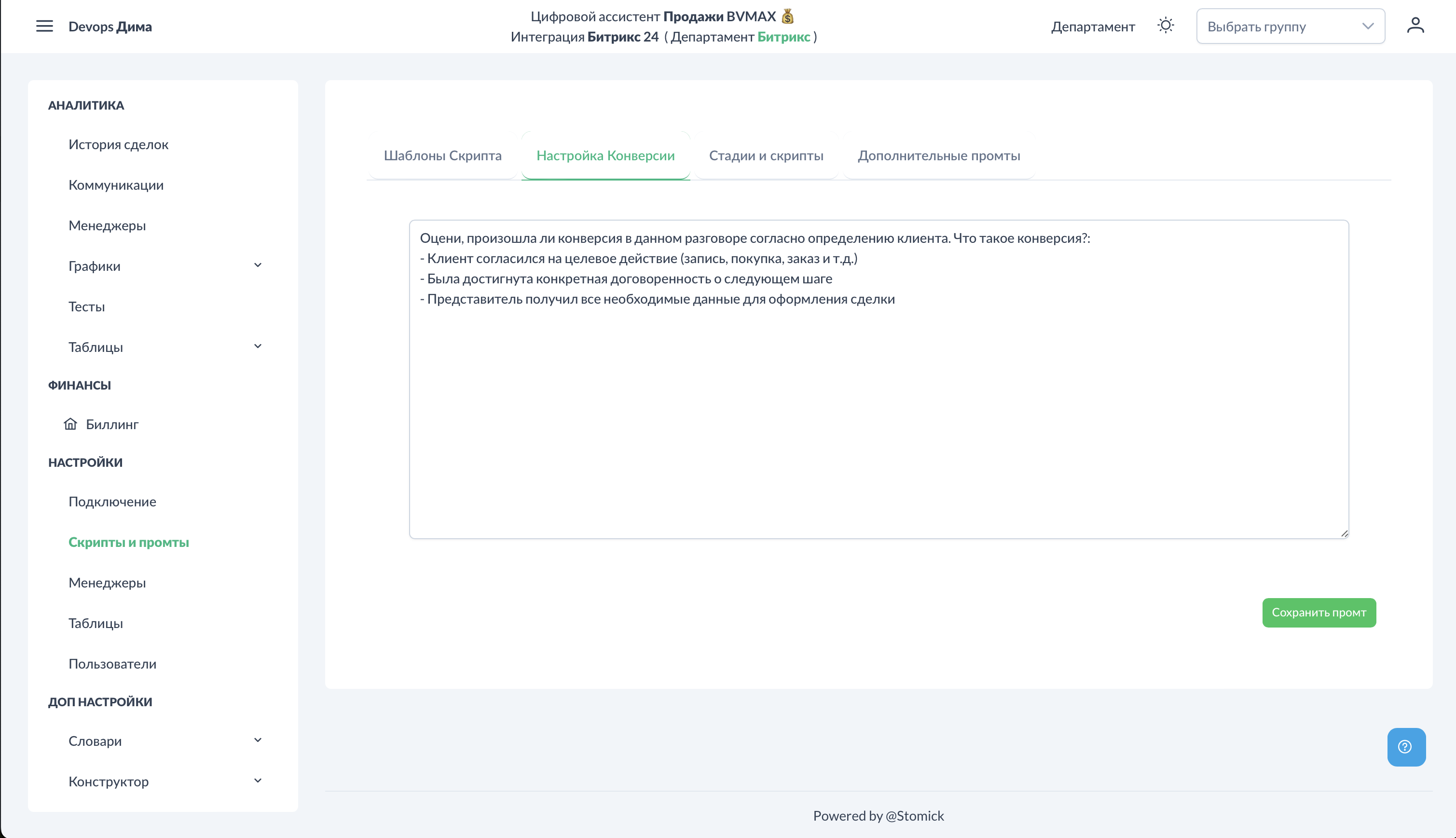Open the hamburger sidebar menu
Viewport: 1456px width, 838px height.
(x=44, y=26)
